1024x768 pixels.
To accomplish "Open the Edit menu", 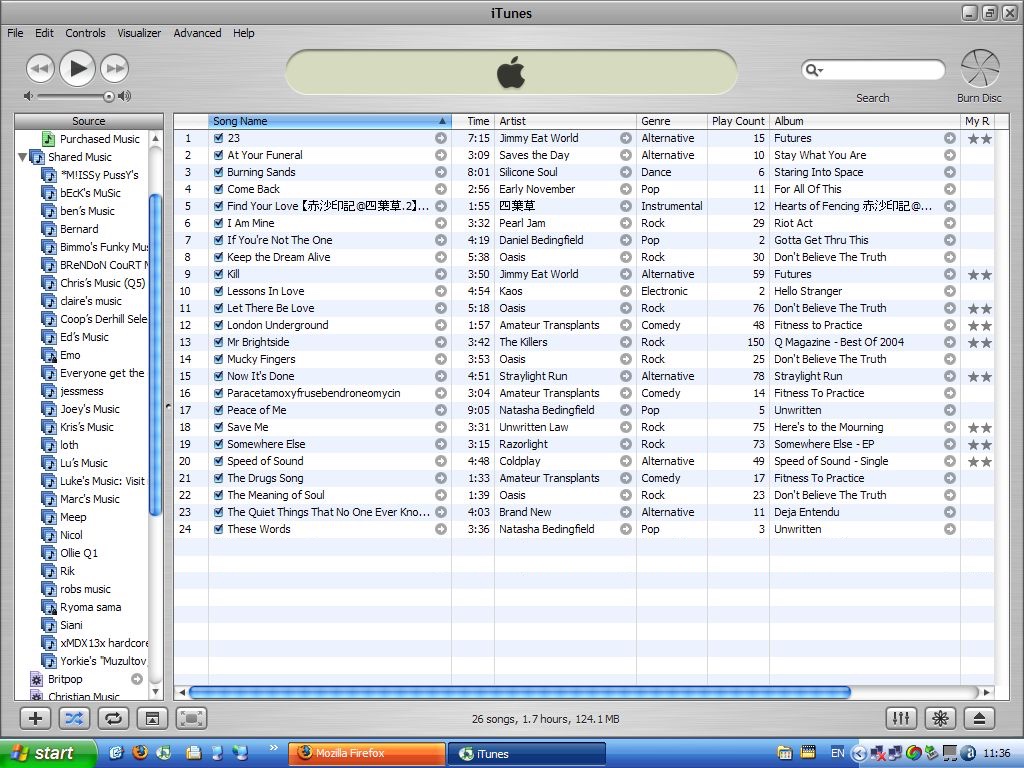I will click(x=44, y=33).
